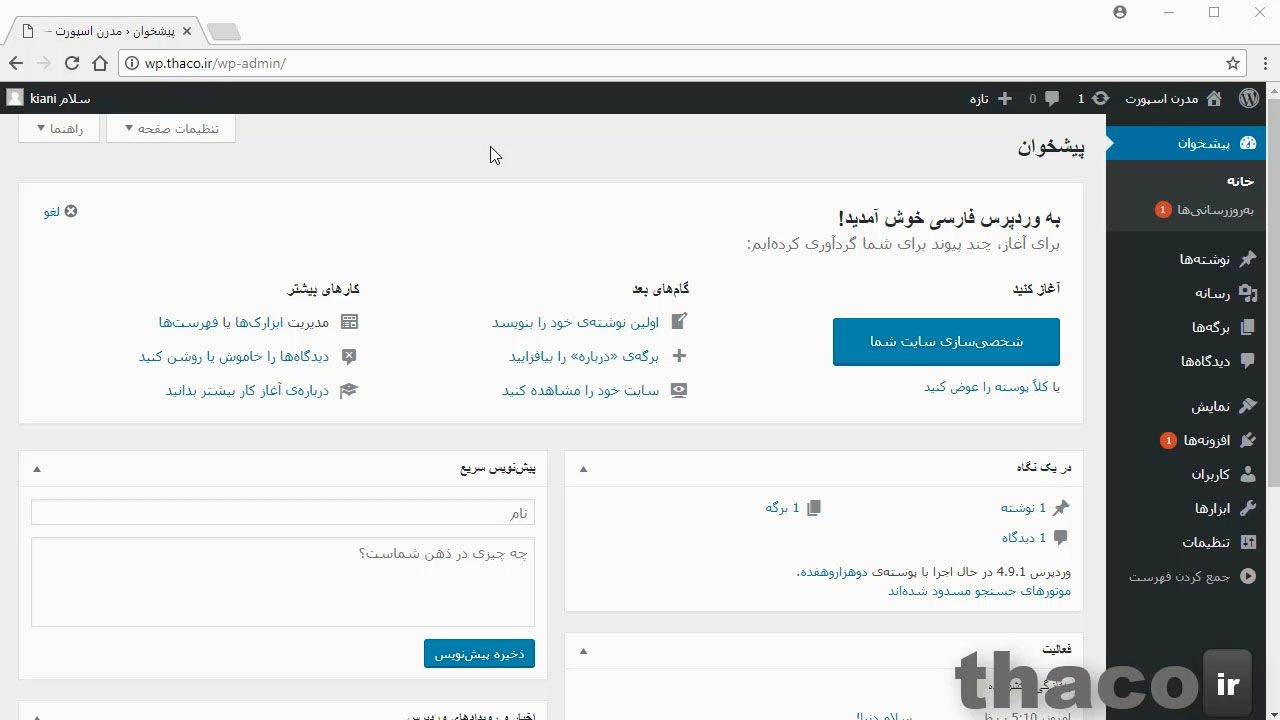Viewport: 1280px width, 720px height.
Task: Open the comments bubble icon in the admin bar
Action: pos(1051,98)
